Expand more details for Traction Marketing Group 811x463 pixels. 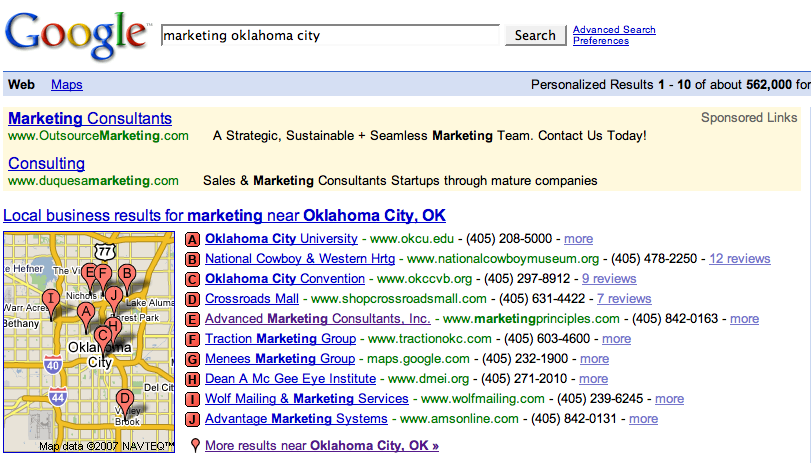(x=616, y=339)
